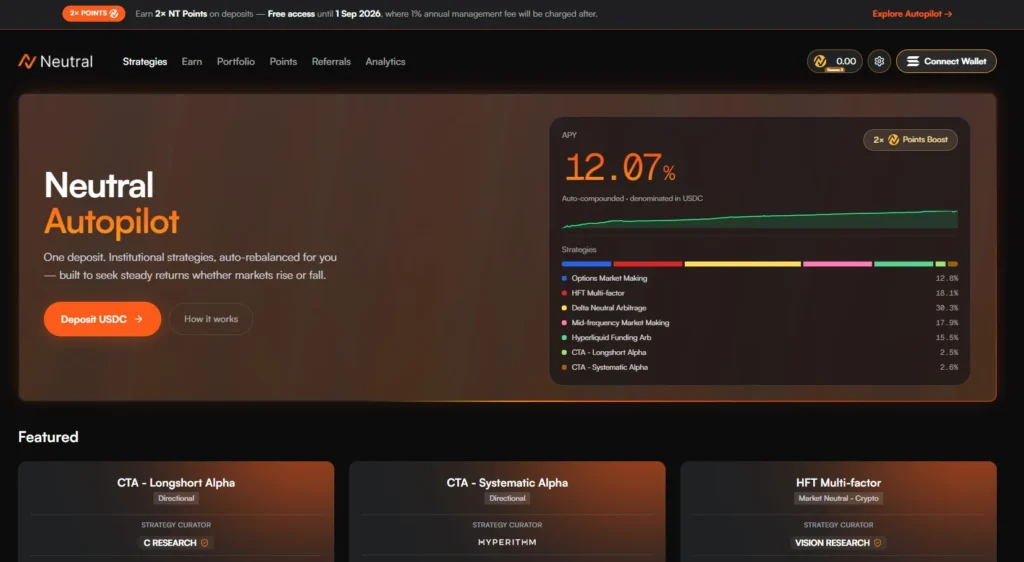Viewport: 1024px width, 562px height.
Task: Go to the Earn page
Action: click(x=192, y=61)
